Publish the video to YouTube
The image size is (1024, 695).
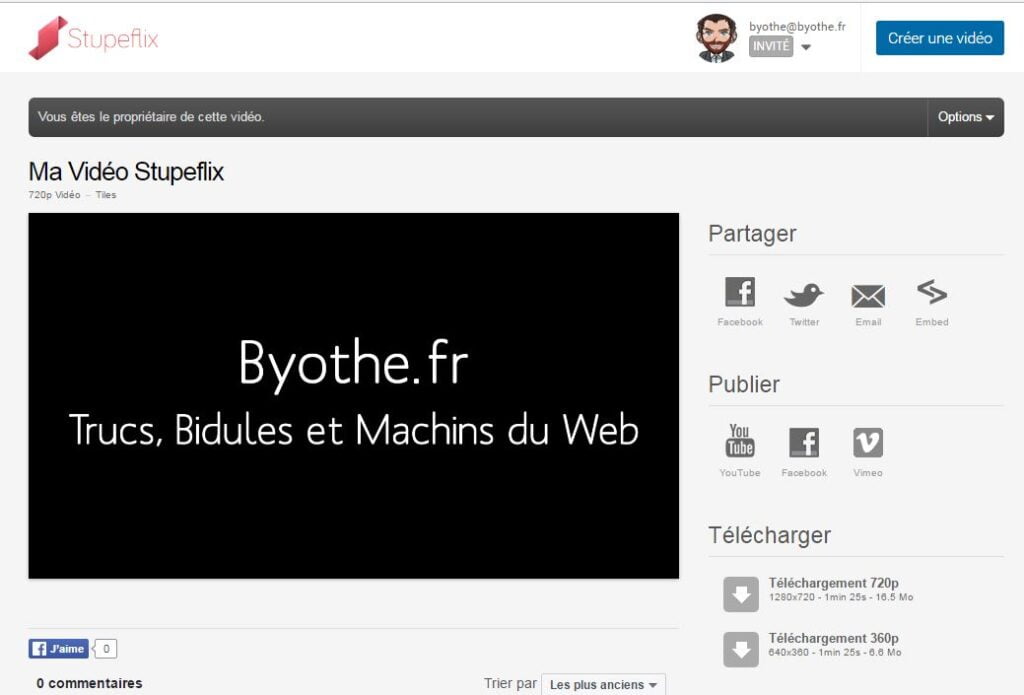click(x=740, y=440)
